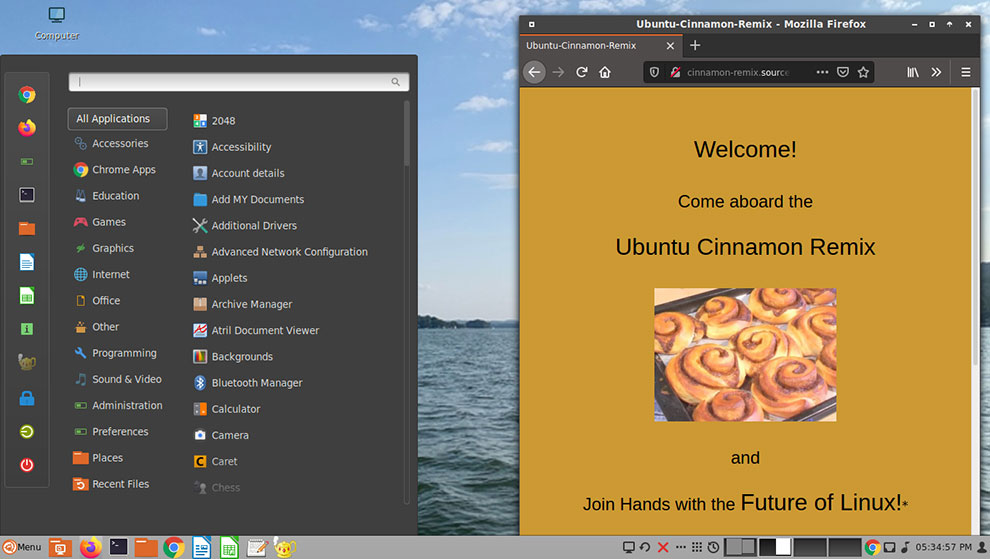990x559 pixels.
Task: Click the menu search input field
Action: point(239,82)
